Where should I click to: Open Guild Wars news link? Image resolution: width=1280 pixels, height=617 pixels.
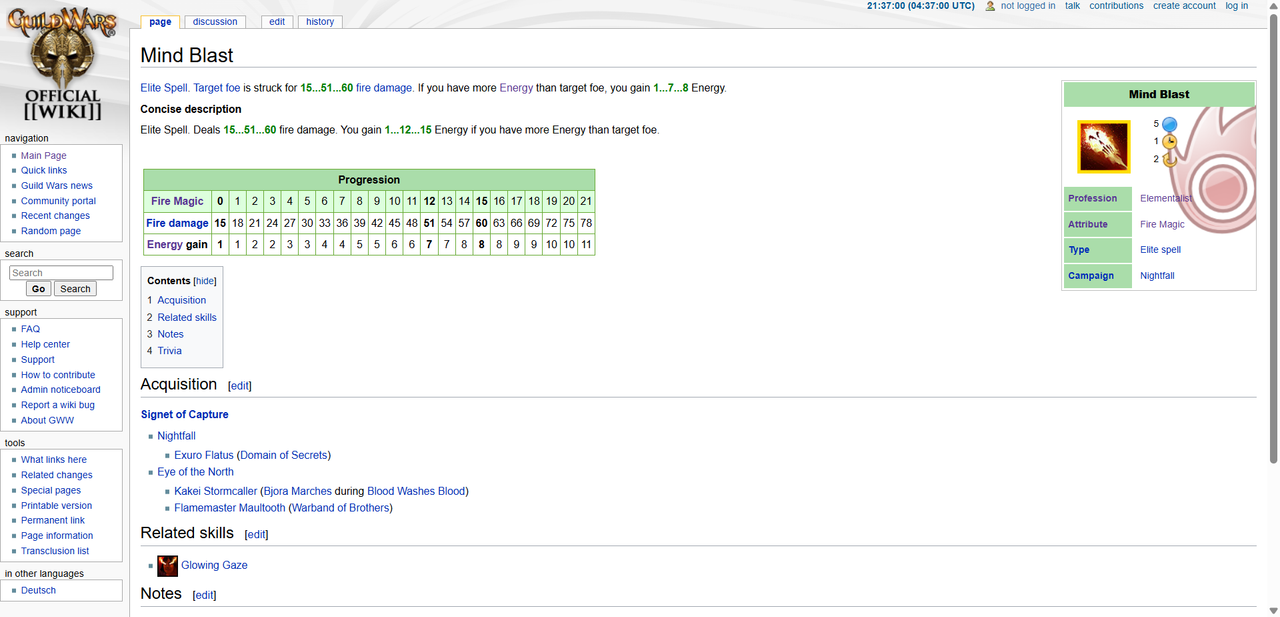tap(57, 186)
